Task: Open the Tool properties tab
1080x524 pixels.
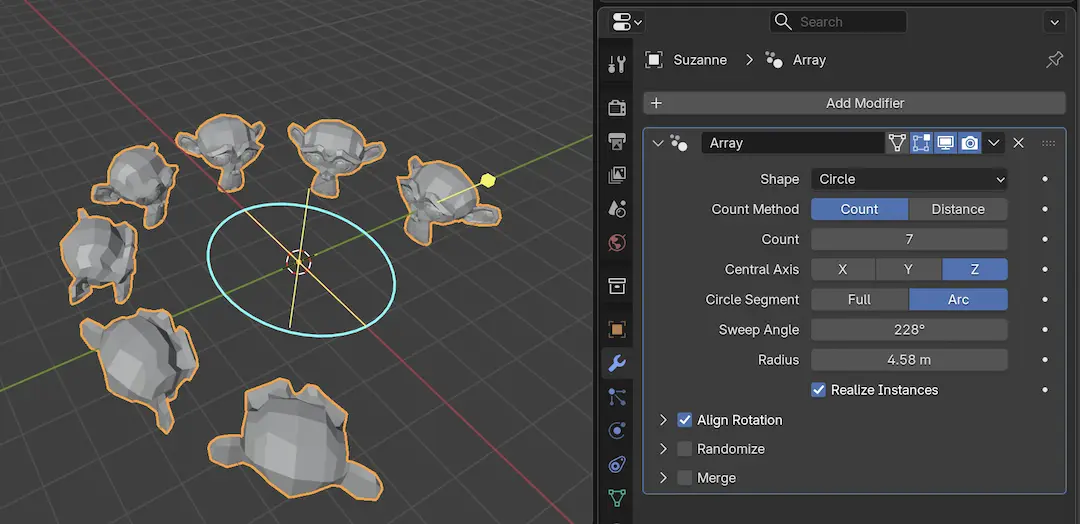Action: click(x=617, y=65)
